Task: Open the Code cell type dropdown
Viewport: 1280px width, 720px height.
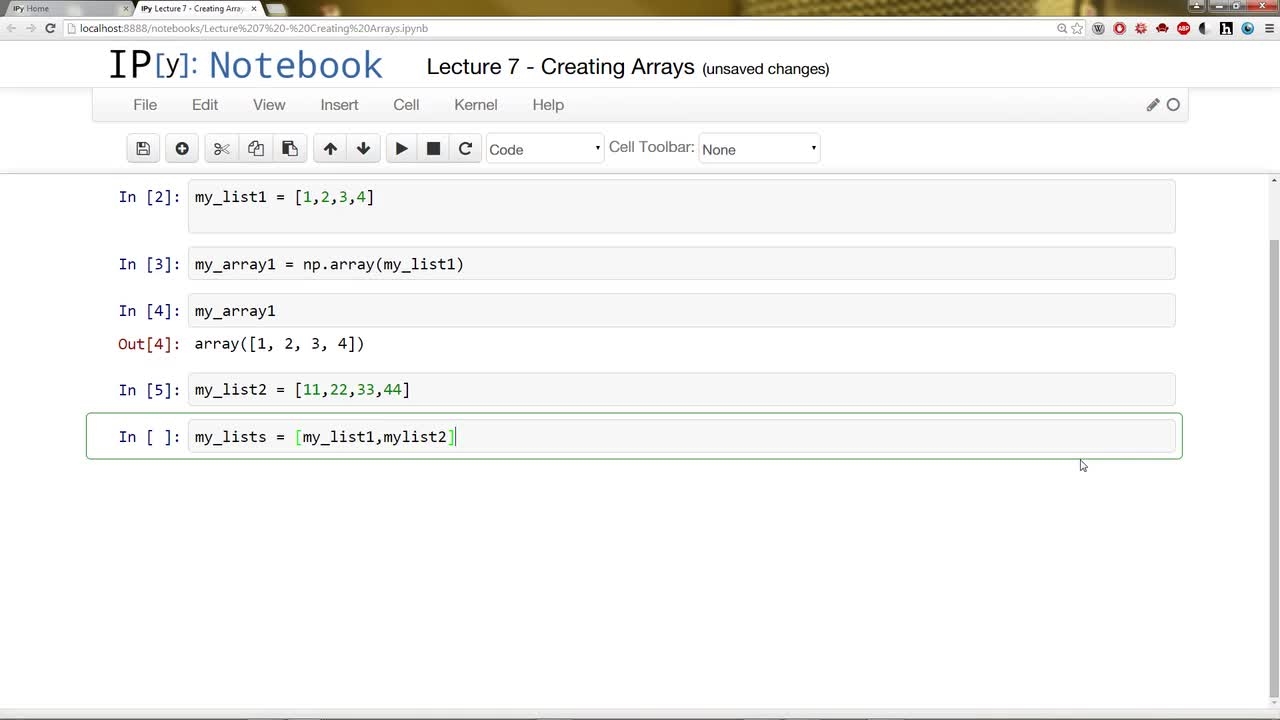Action: 544,149
